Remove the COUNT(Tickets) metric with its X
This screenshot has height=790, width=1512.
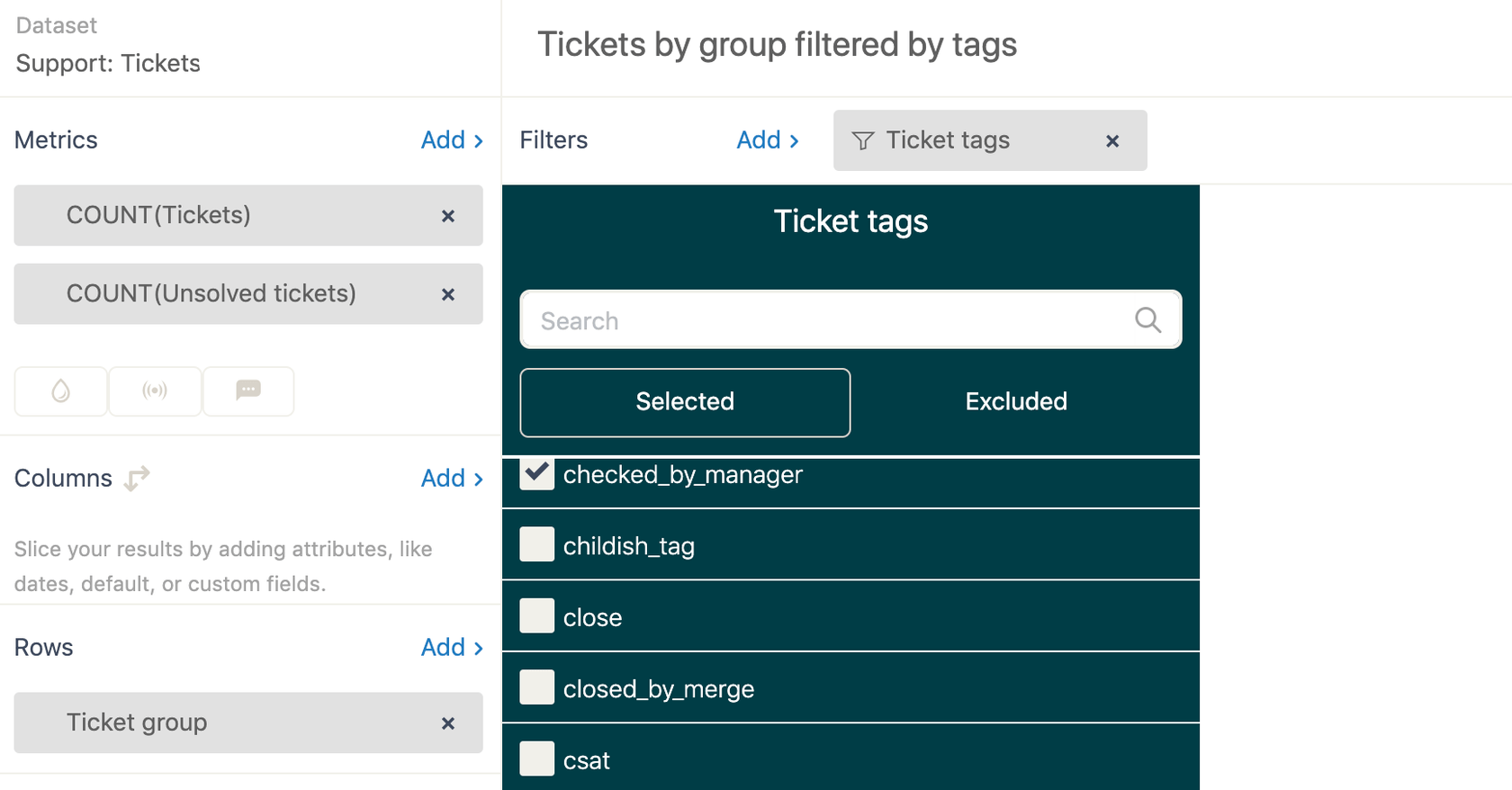click(448, 216)
